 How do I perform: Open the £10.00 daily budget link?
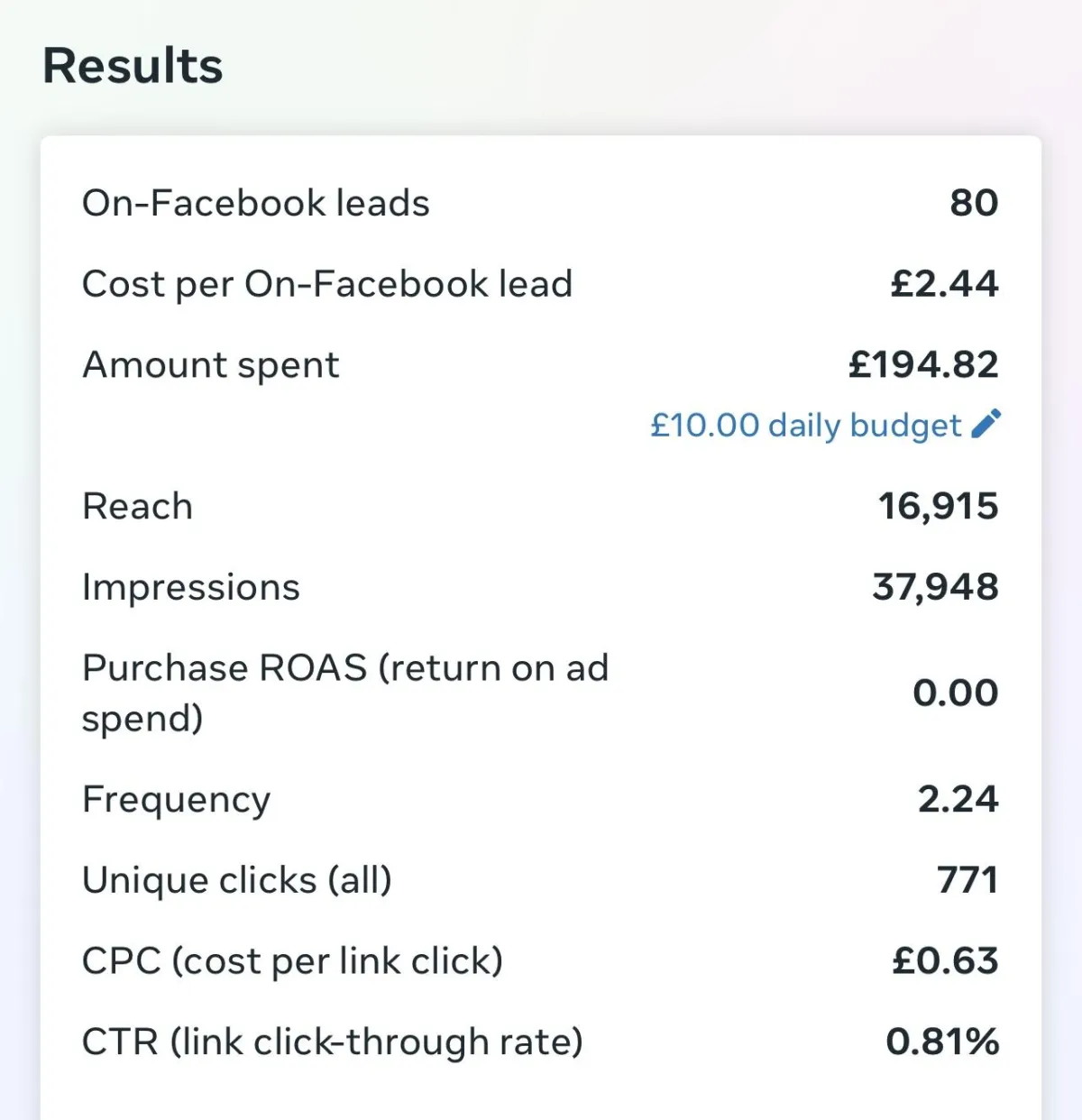(x=806, y=425)
